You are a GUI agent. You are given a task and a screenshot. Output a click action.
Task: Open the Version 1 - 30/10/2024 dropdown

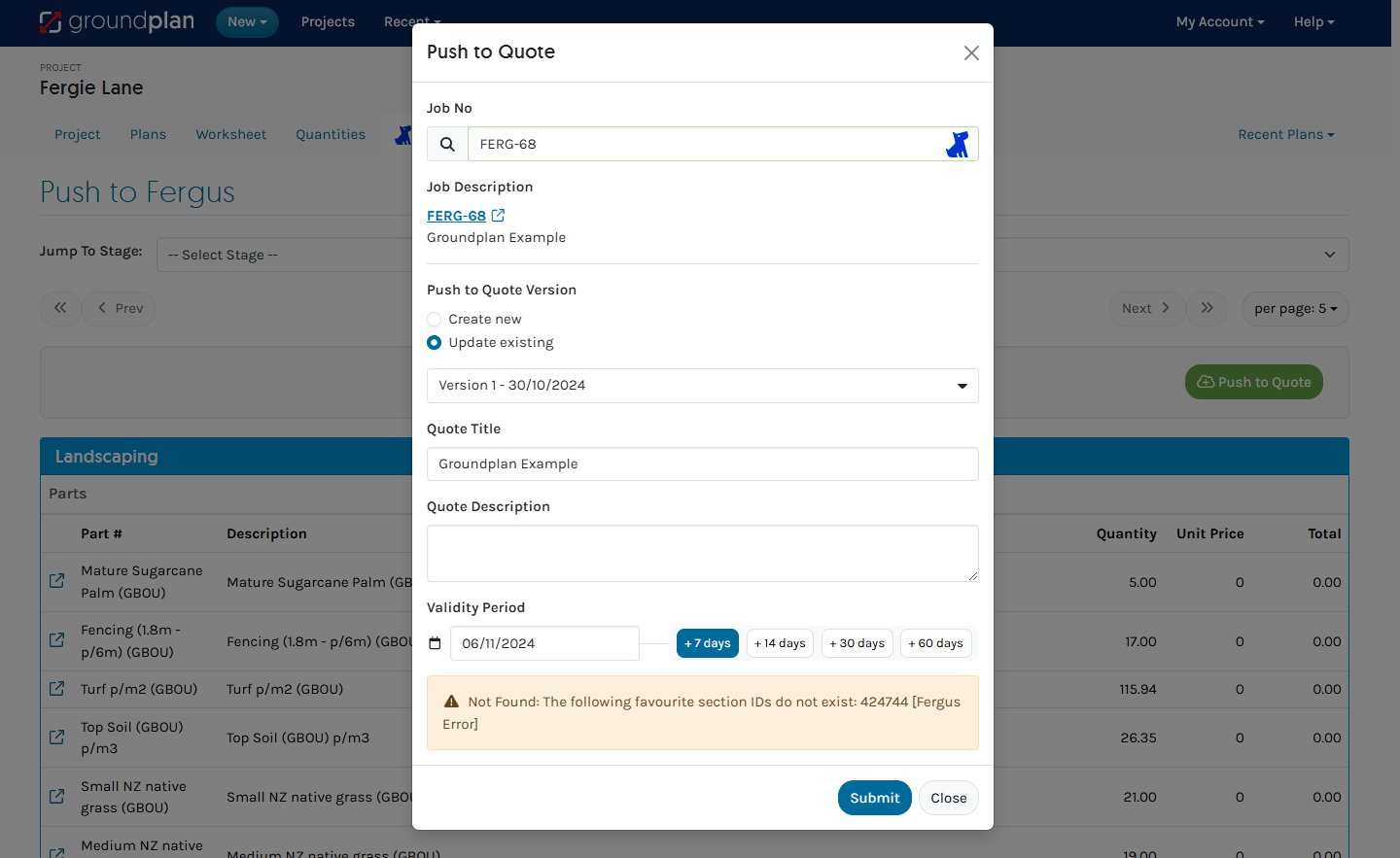click(703, 386)
